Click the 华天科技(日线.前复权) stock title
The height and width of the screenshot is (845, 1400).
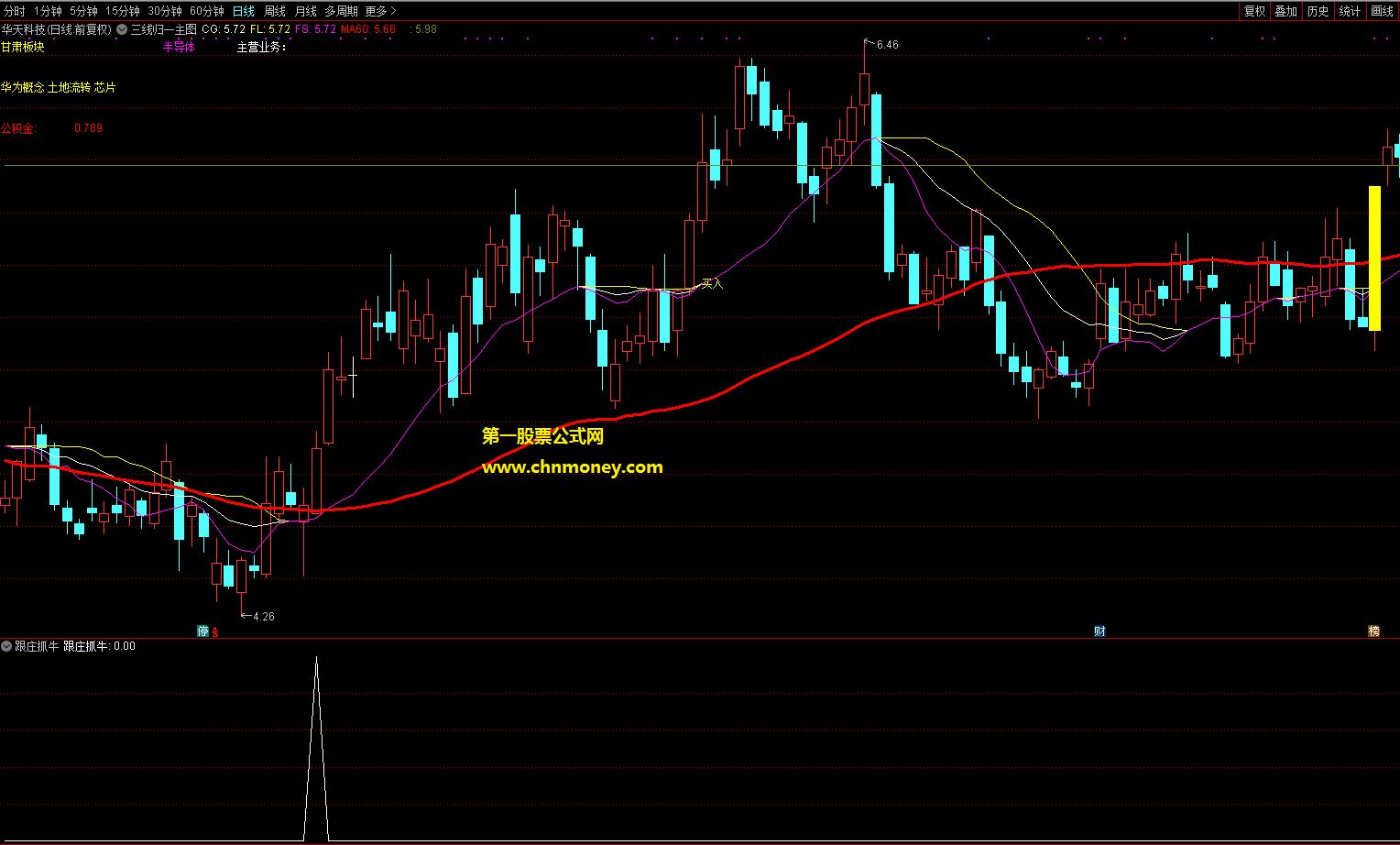[57, 29]
